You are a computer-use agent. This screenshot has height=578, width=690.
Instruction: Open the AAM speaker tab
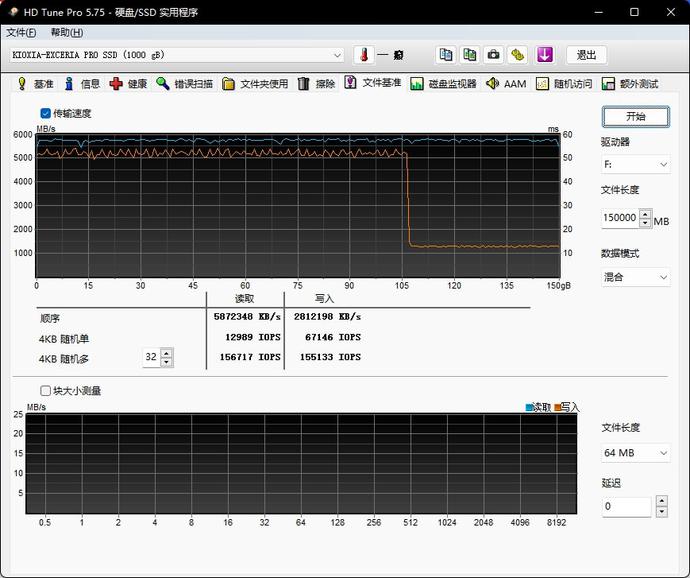[x=506, y=84]
